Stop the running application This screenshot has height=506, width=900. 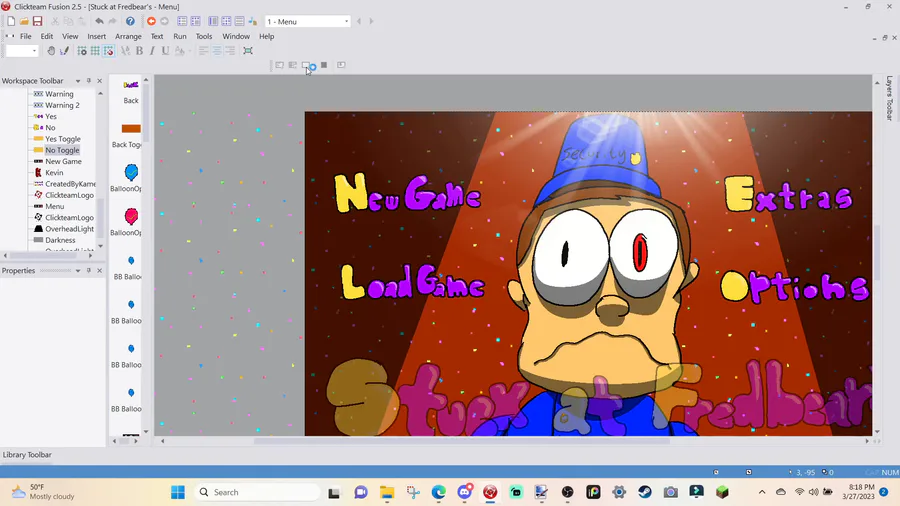pos(324,65)
